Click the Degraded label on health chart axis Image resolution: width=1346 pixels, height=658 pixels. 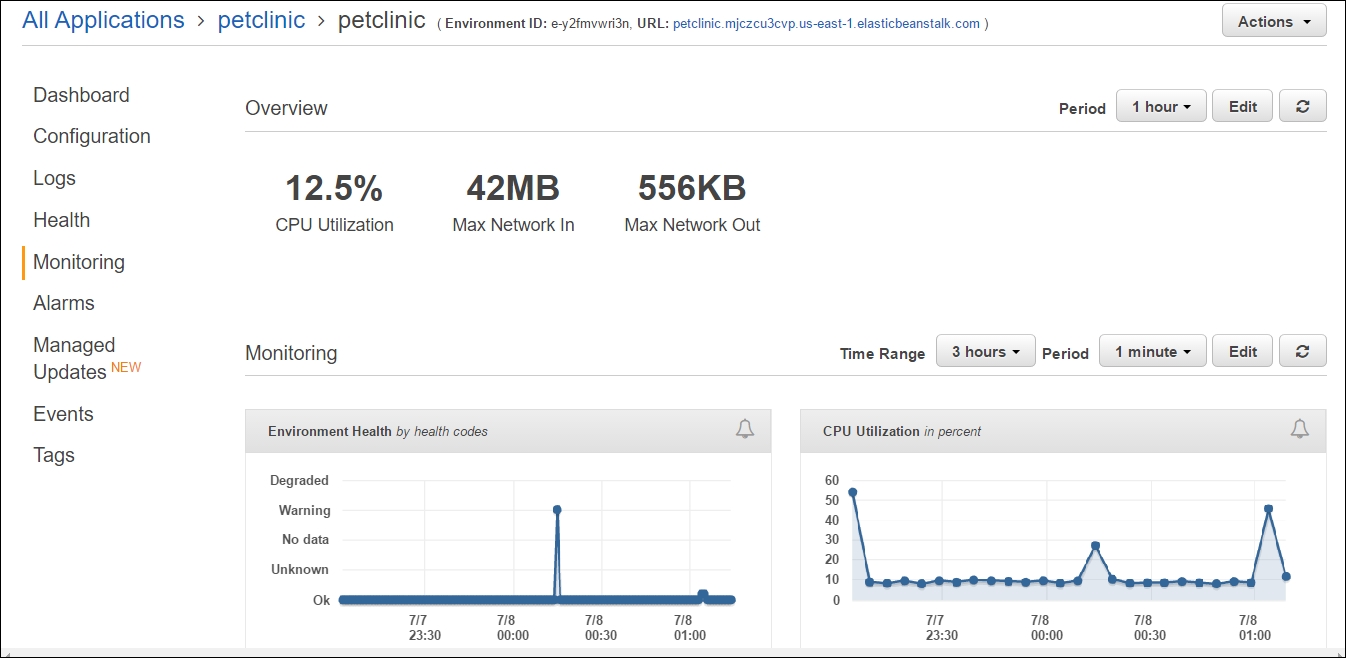[299, 480]
